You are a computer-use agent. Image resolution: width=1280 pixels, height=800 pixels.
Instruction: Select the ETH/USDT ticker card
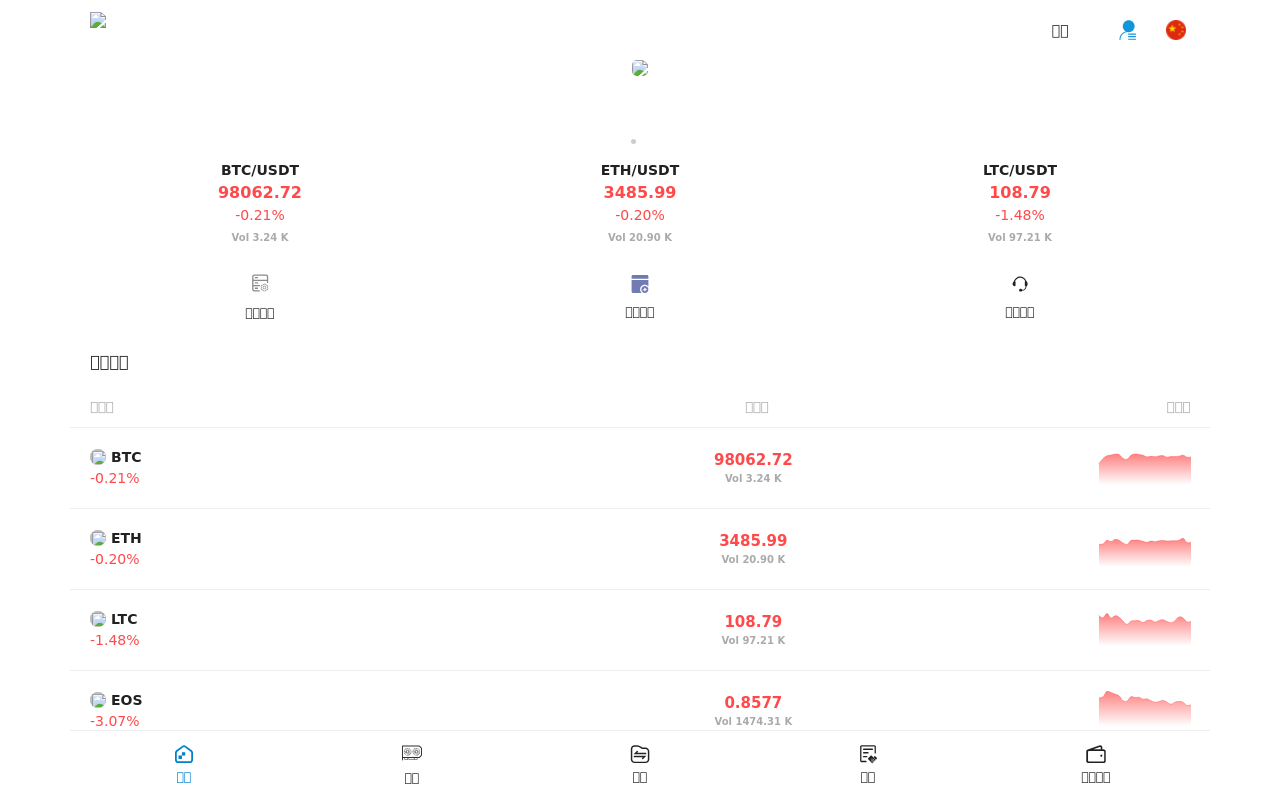pyautogui.click(x=640, y=203)
